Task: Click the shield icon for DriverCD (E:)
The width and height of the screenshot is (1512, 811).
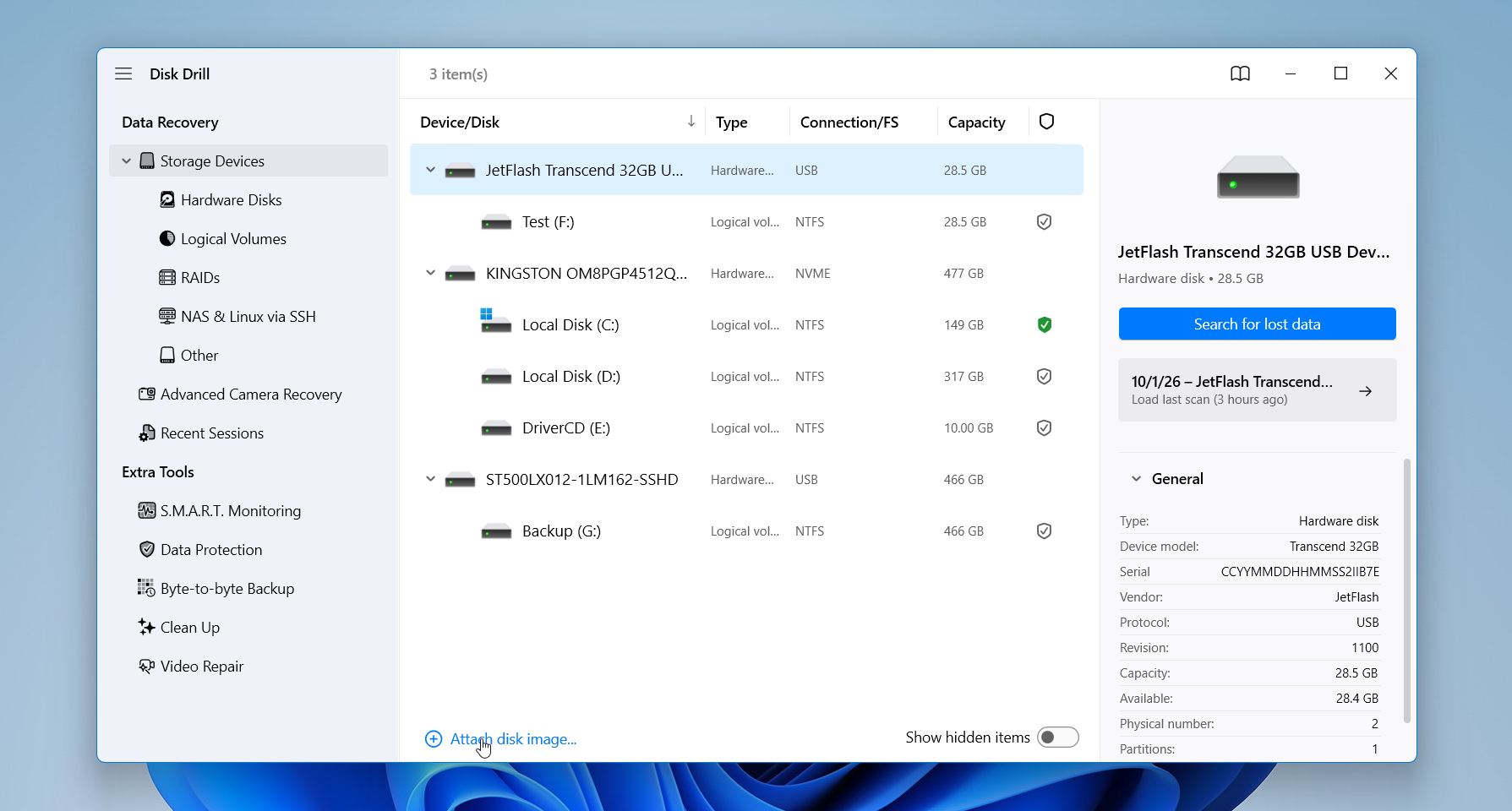Action: pos(1045,427)
